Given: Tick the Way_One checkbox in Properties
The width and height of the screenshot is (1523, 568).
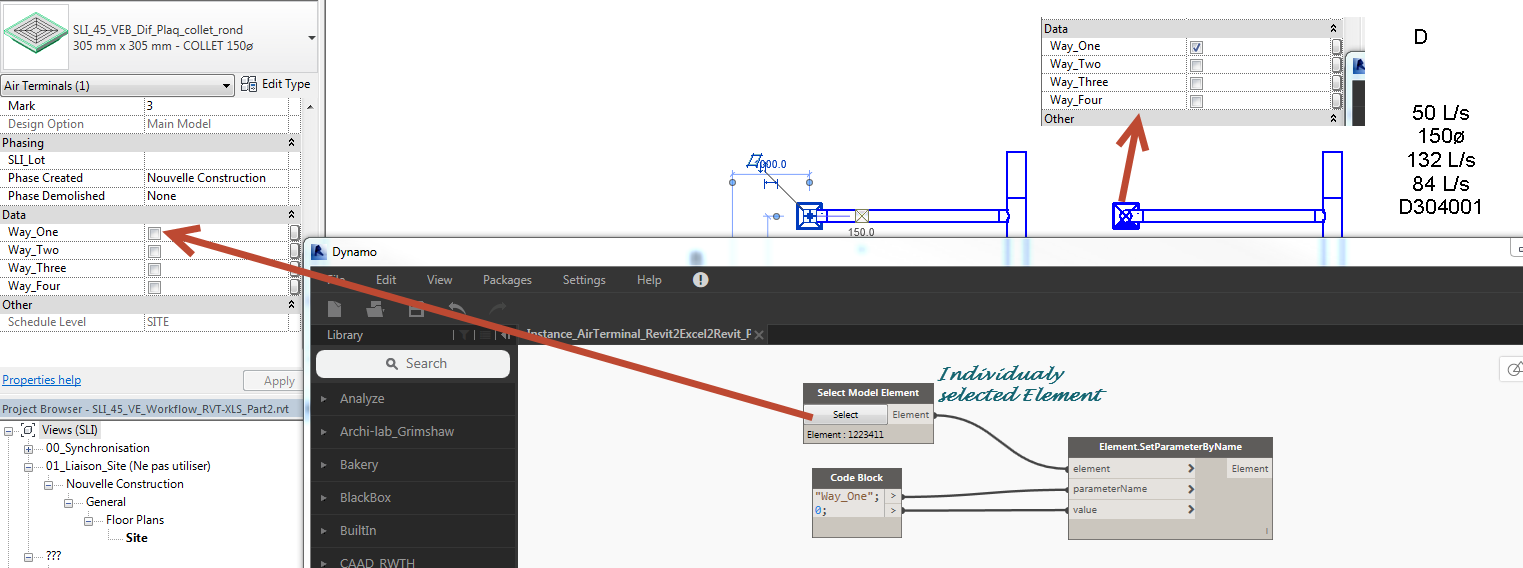Looking at the screenshot, I should point(154,233).
